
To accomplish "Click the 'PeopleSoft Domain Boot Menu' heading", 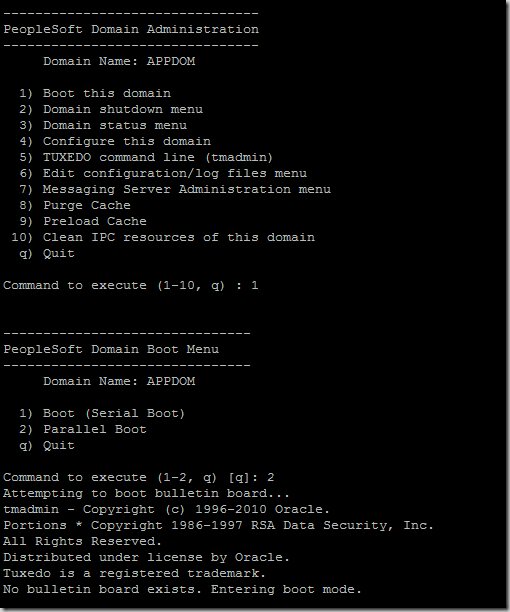I will click(111, 349).
